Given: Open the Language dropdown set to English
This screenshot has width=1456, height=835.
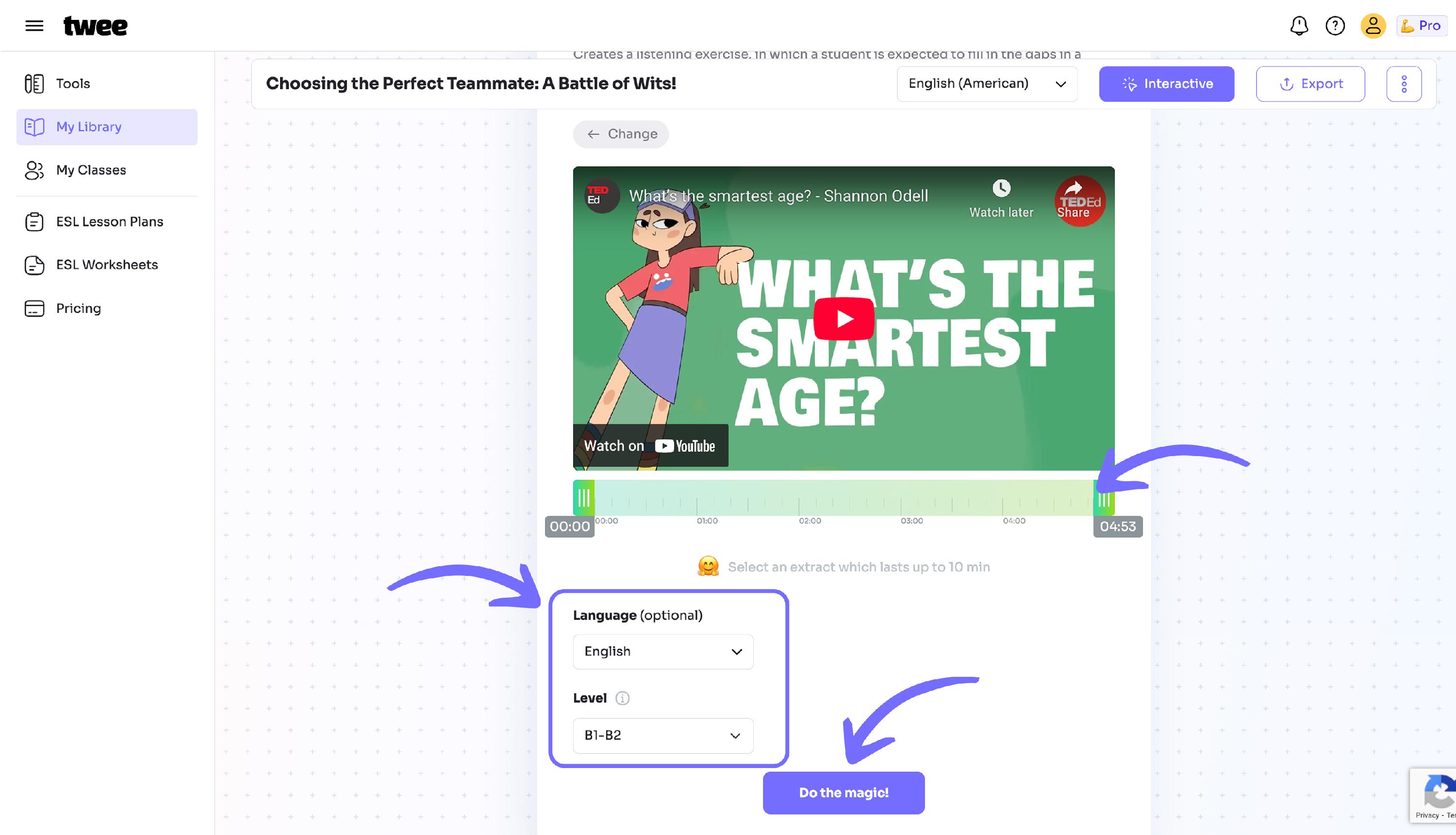Looking at the screenshot, I should pyautogui.click(x=662, y=652).
